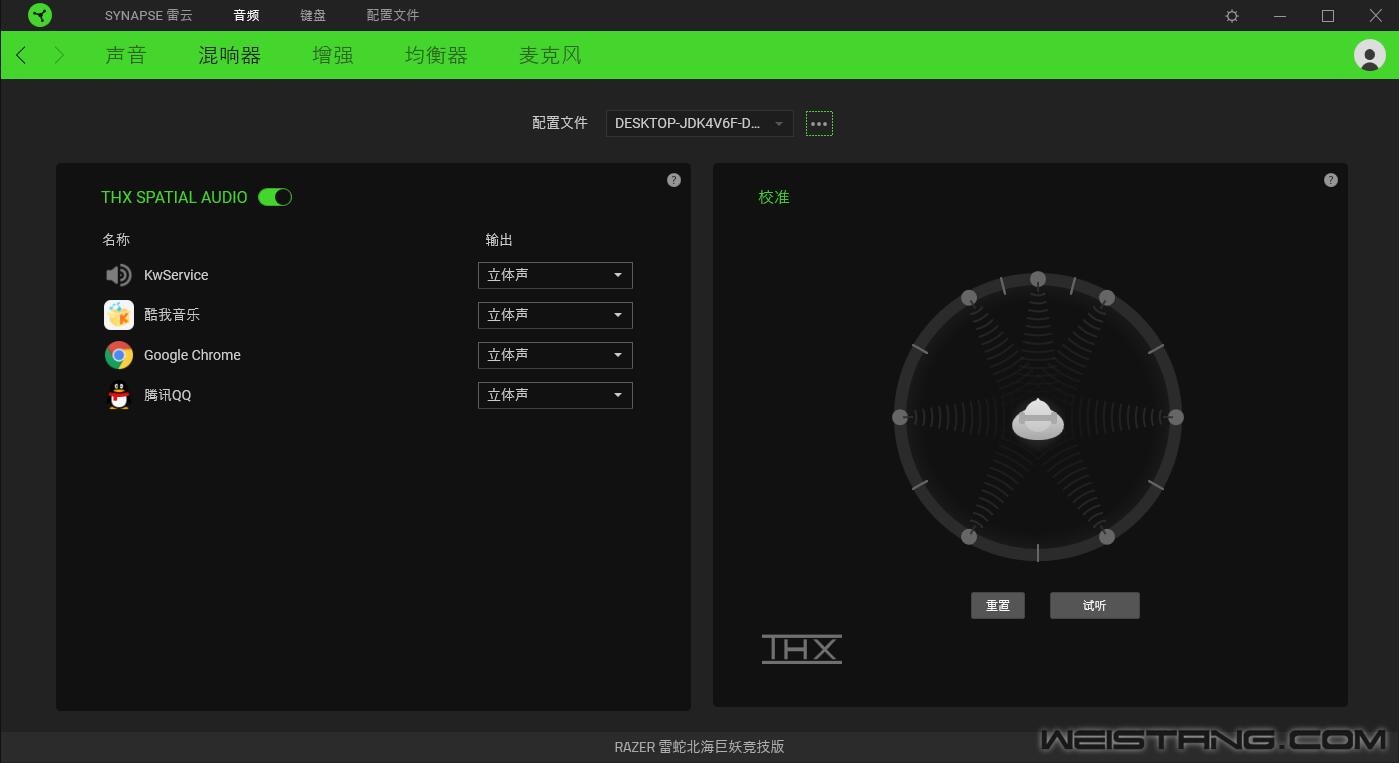Select top center speaker node
The height and width of the screenshot is (763, 1399).
pos(1038,279)
